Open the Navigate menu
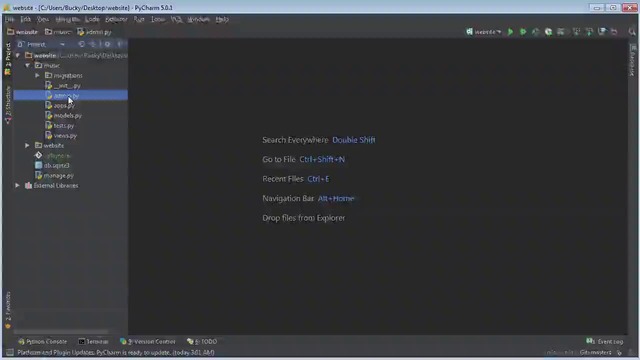640x360 pixels. click(x=67, y=19)
